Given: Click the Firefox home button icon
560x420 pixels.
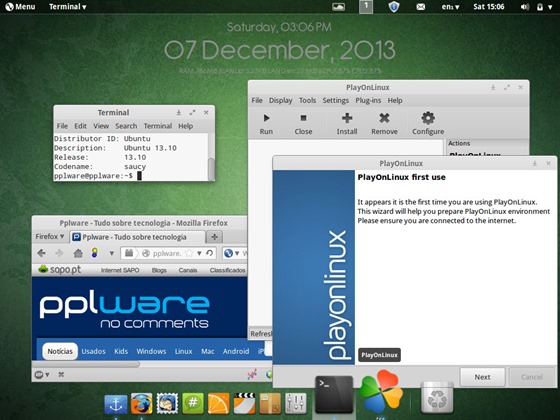Looking at the screenshot, I should pyautogui.click(x=78, y=253).
